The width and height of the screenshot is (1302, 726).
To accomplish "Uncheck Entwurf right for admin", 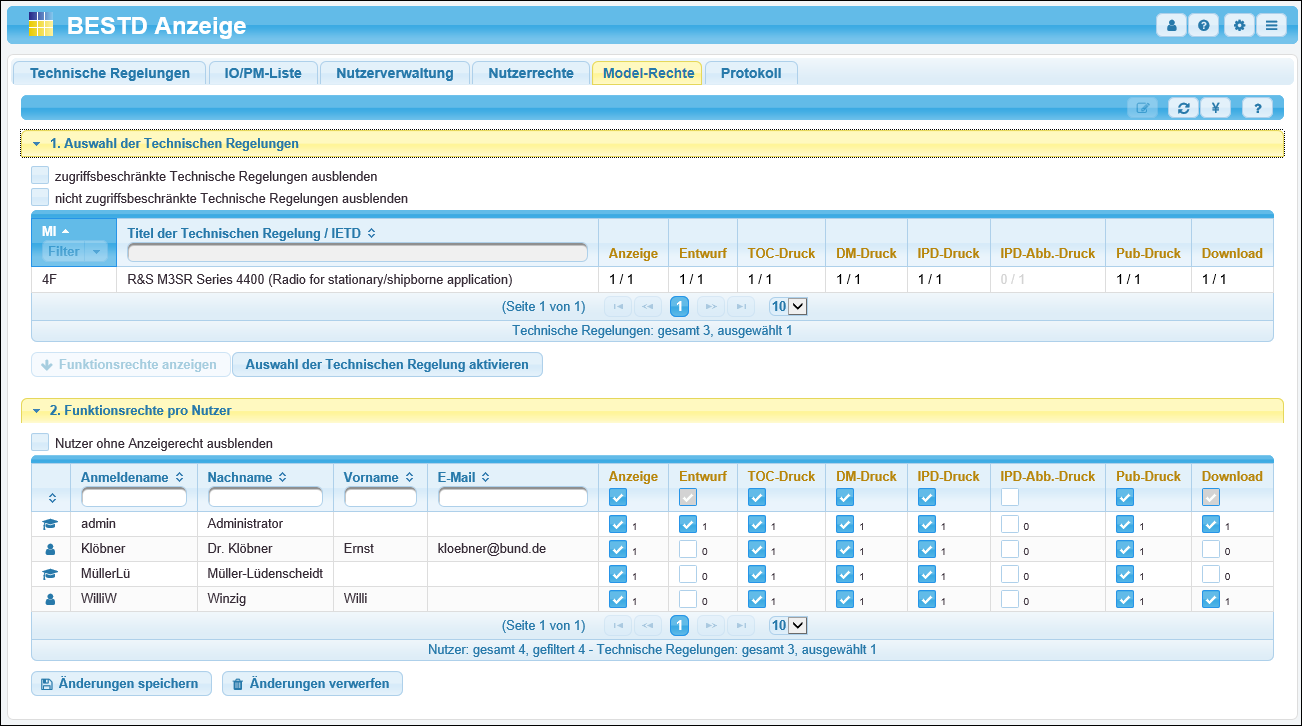I will tap(688, 523).
